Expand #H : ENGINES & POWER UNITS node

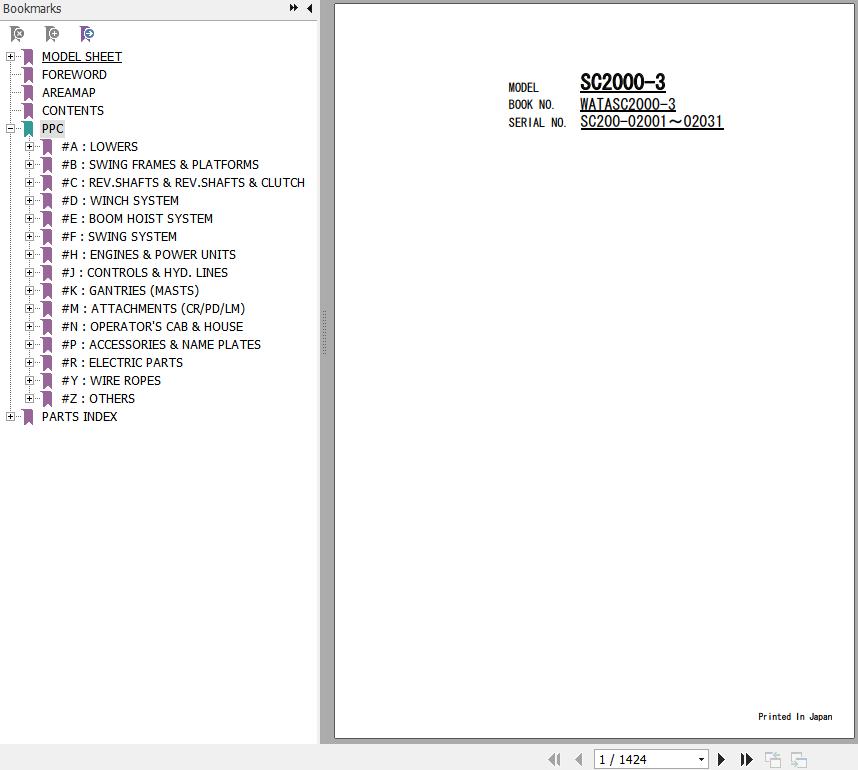click(30, 254)
